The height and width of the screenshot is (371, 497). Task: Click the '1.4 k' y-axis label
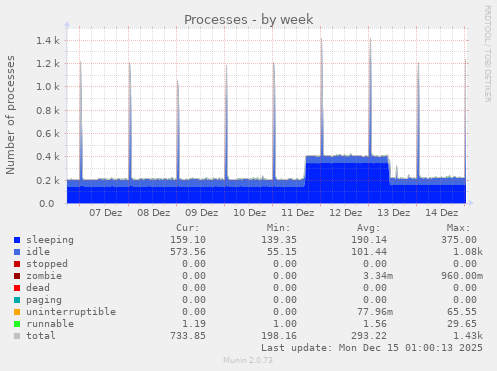48,41
